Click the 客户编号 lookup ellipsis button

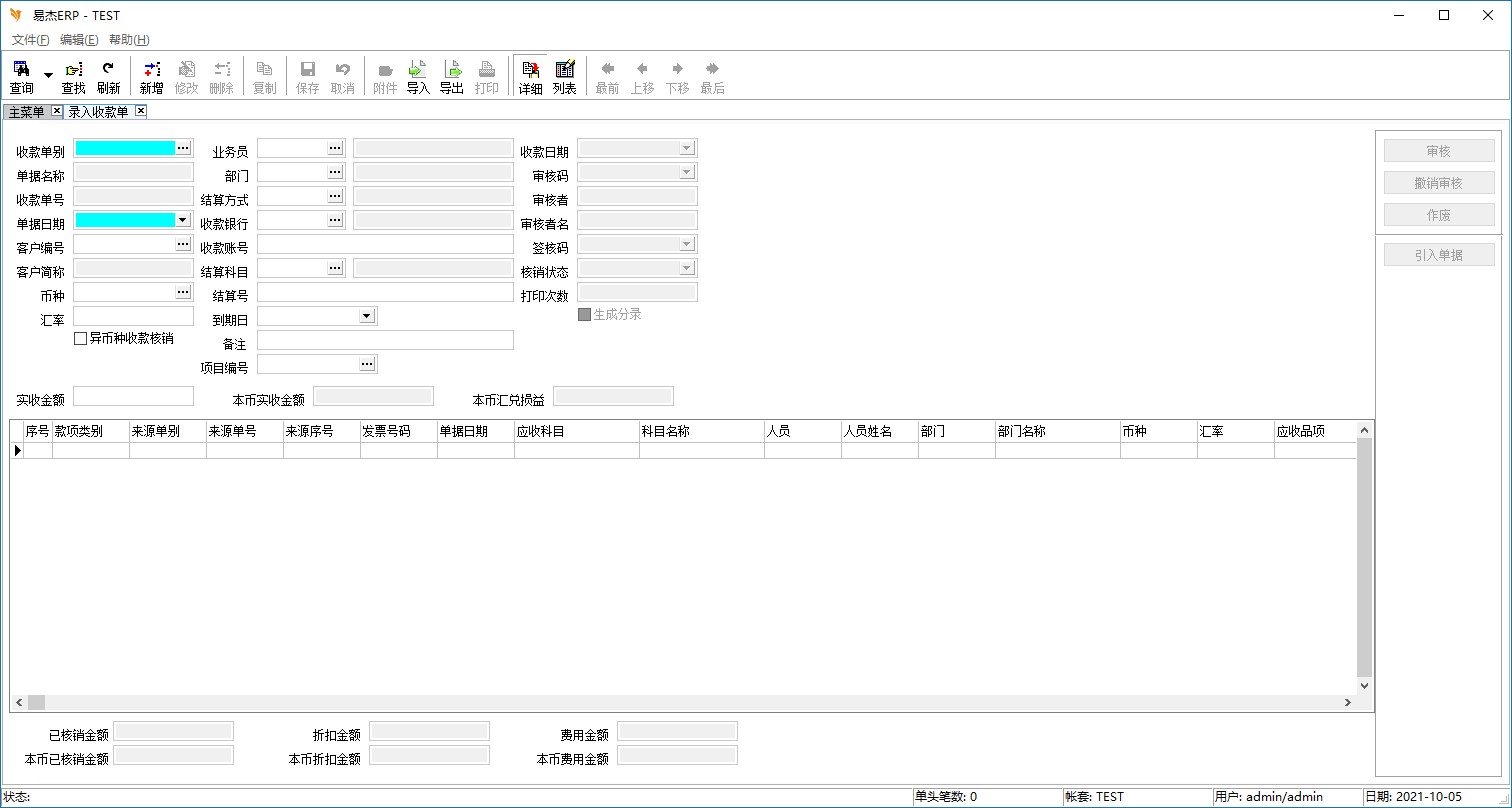[183, 244]
